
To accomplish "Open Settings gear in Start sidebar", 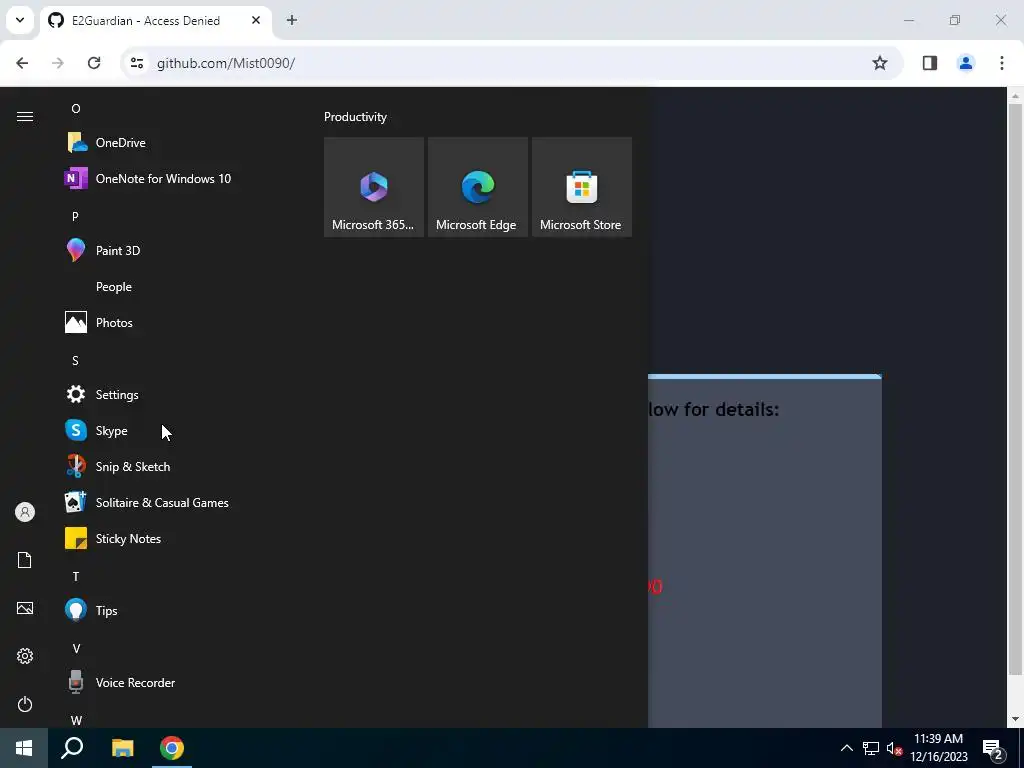I will point(25,656).
